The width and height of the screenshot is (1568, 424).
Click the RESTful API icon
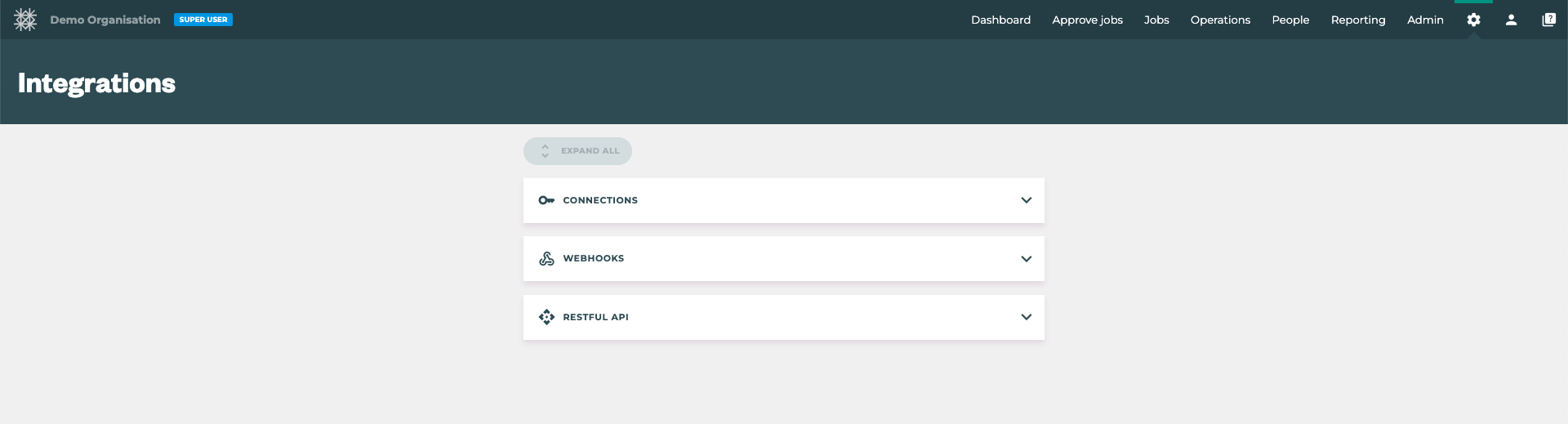pos(546,317)
